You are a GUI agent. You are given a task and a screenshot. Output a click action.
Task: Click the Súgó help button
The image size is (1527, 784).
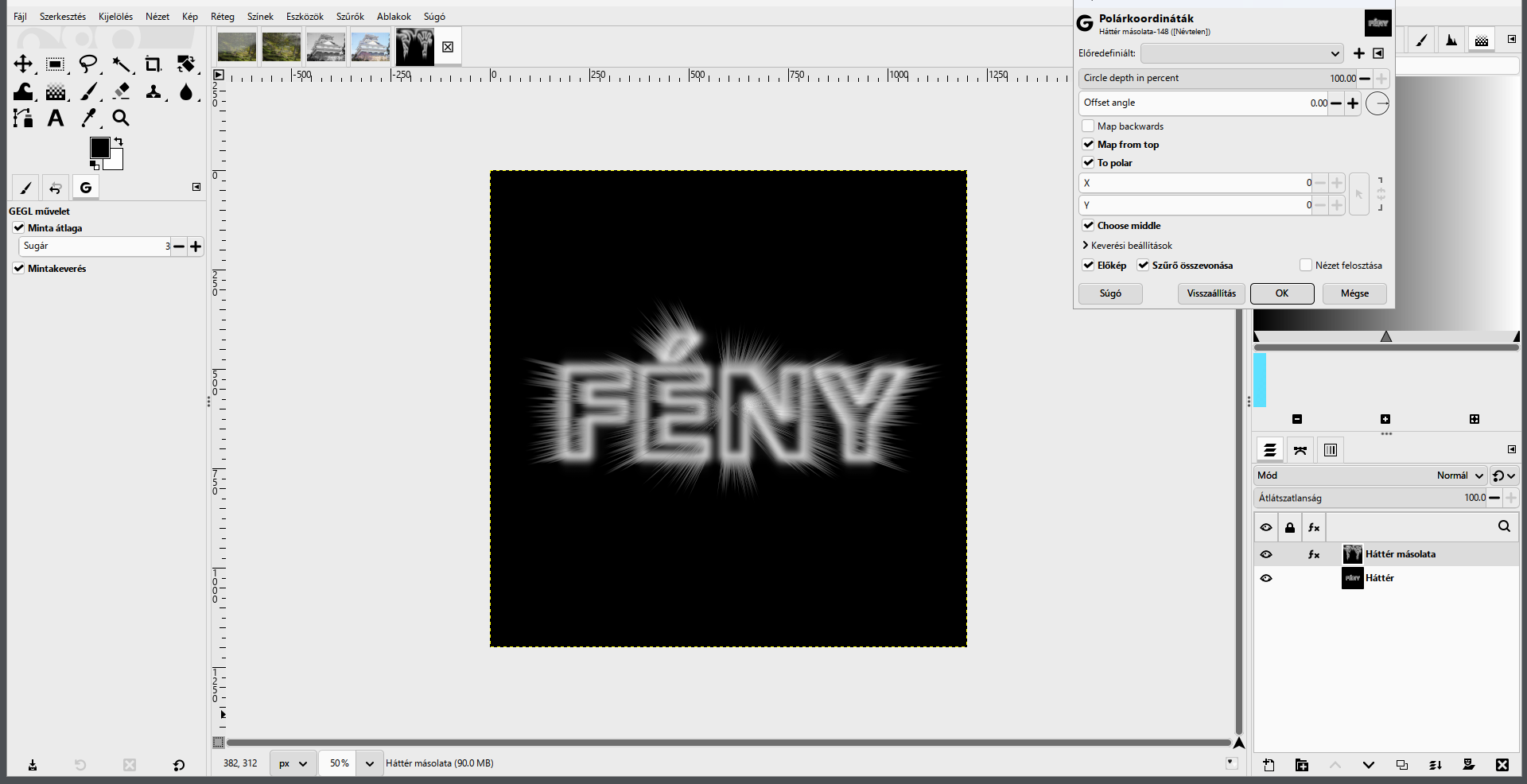click(x=1110, y=293)
